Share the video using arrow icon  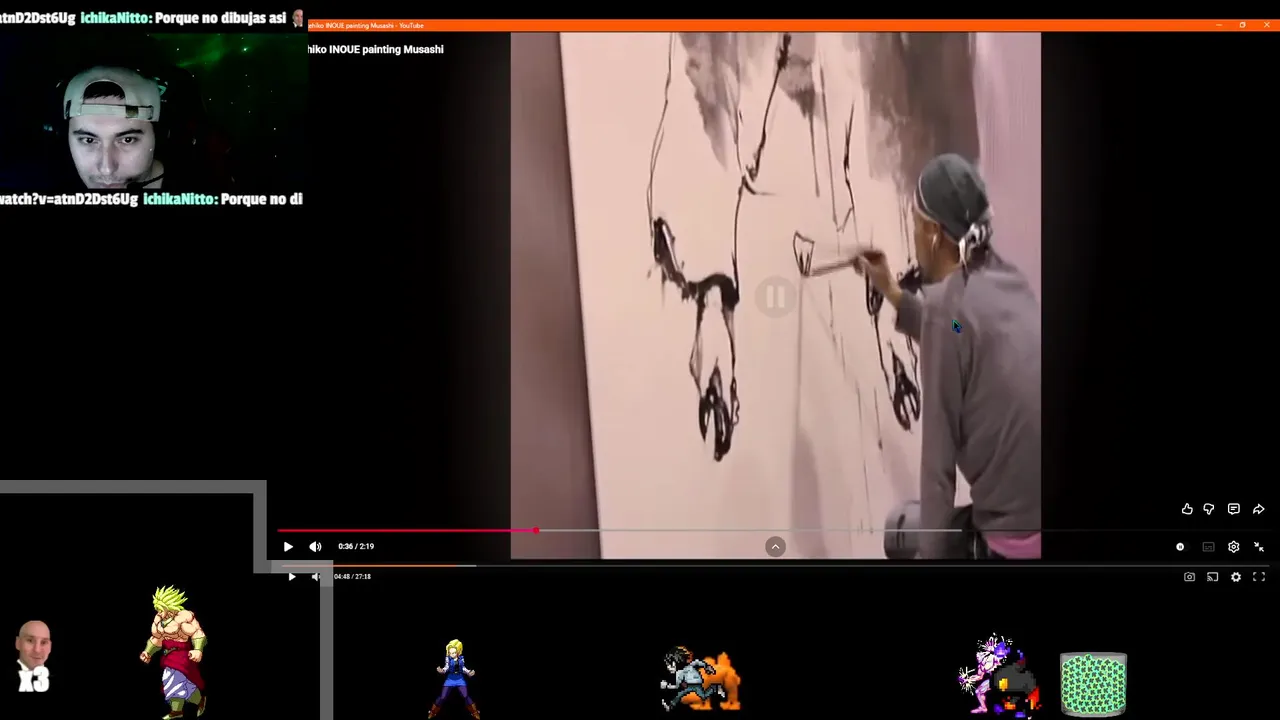point(1259,509)
